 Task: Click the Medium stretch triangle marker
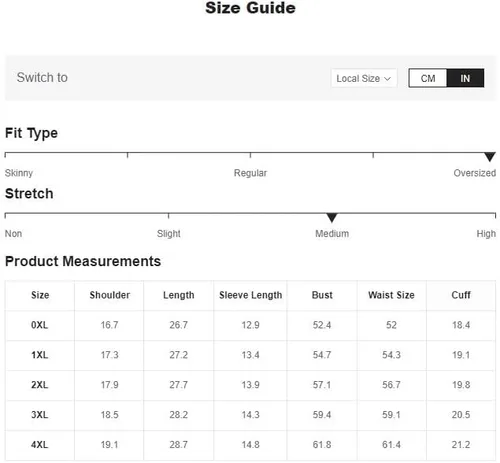click(332, 218)
